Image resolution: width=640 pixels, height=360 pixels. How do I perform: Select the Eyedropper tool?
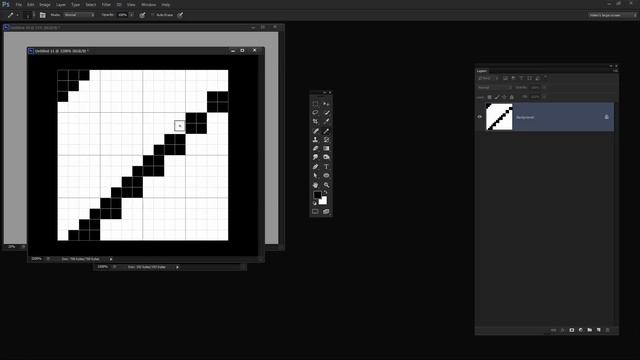pos(326,121)
